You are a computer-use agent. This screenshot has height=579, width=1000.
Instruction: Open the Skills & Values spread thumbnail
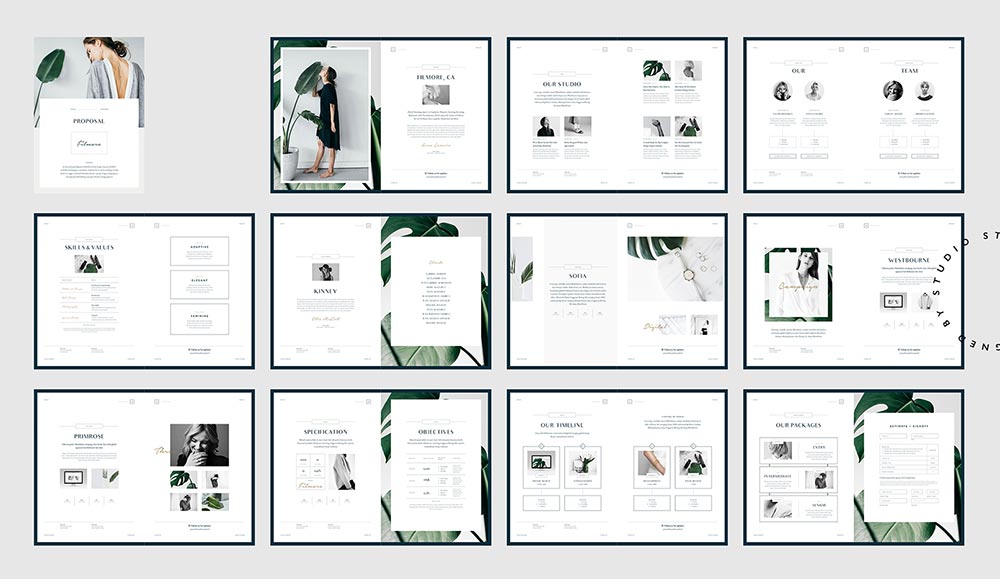pyautogui.click(x=144, y=291)
